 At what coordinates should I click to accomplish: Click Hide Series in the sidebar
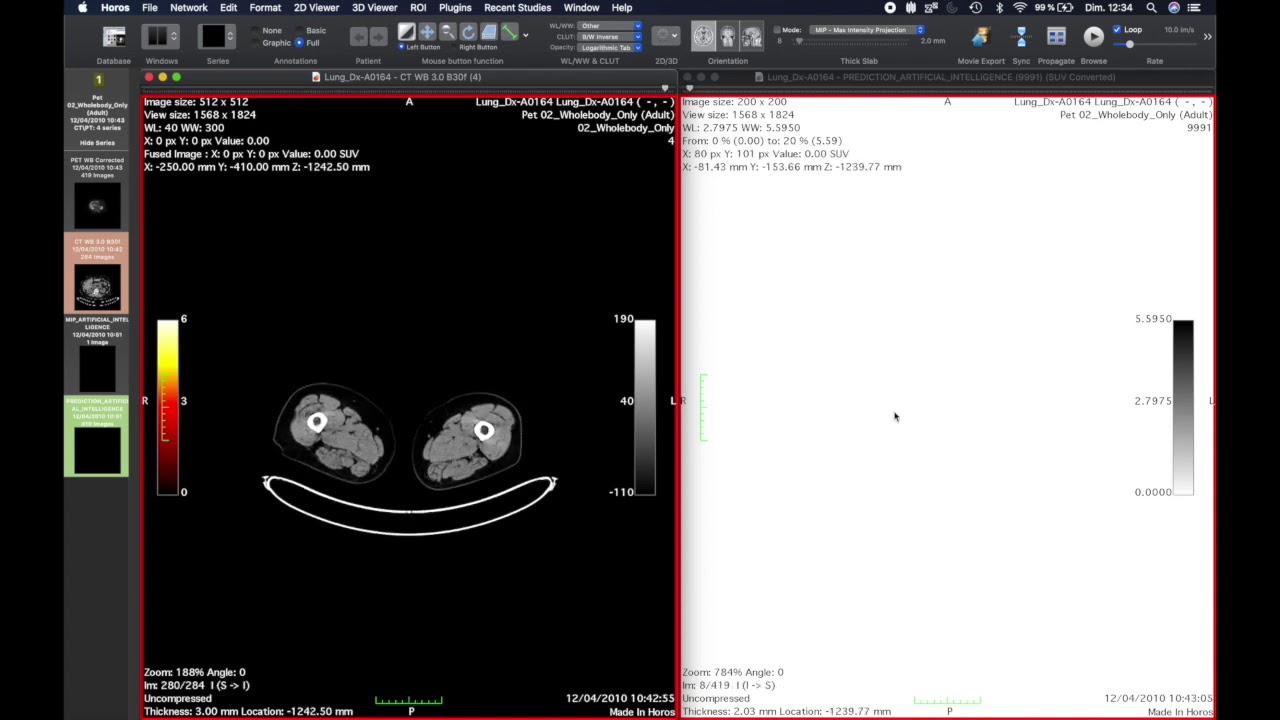point(97,143)
